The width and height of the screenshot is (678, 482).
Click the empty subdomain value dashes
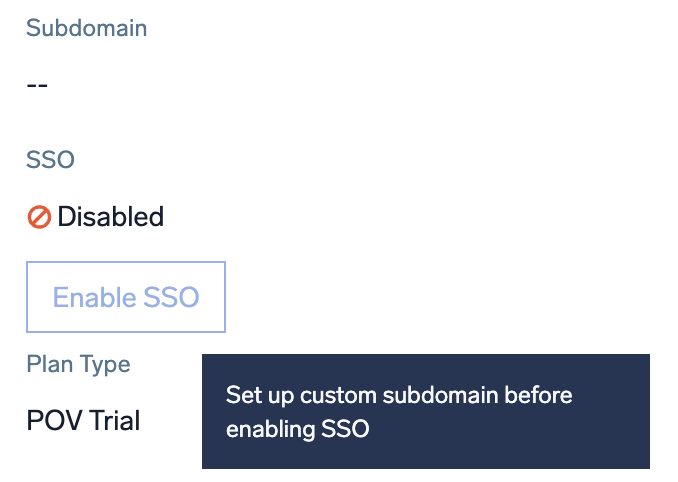37,84
